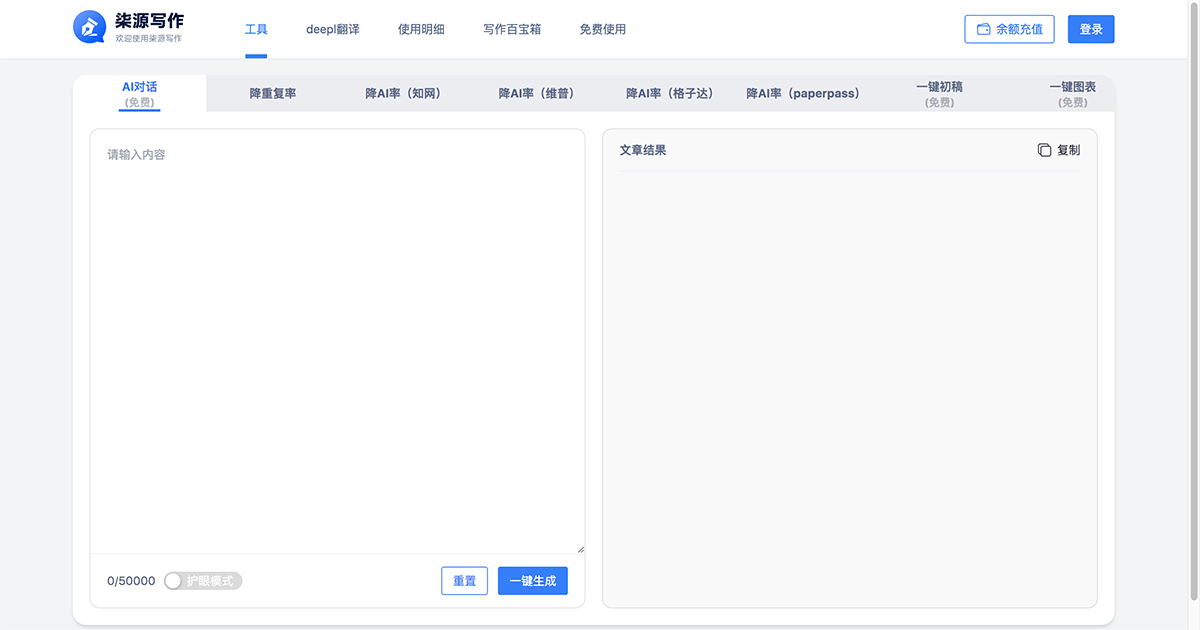
Task: Switch to the 一键图表 tab
Action: point(1072,94)
